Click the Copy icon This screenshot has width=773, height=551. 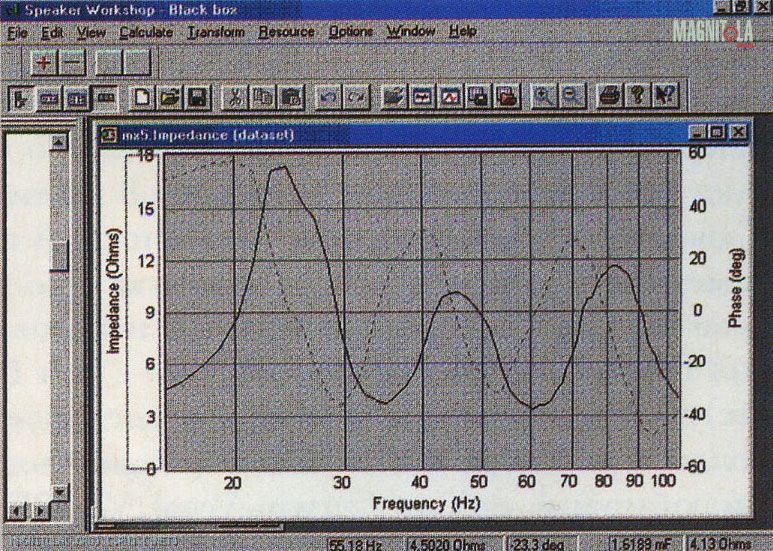coord(263,97)
